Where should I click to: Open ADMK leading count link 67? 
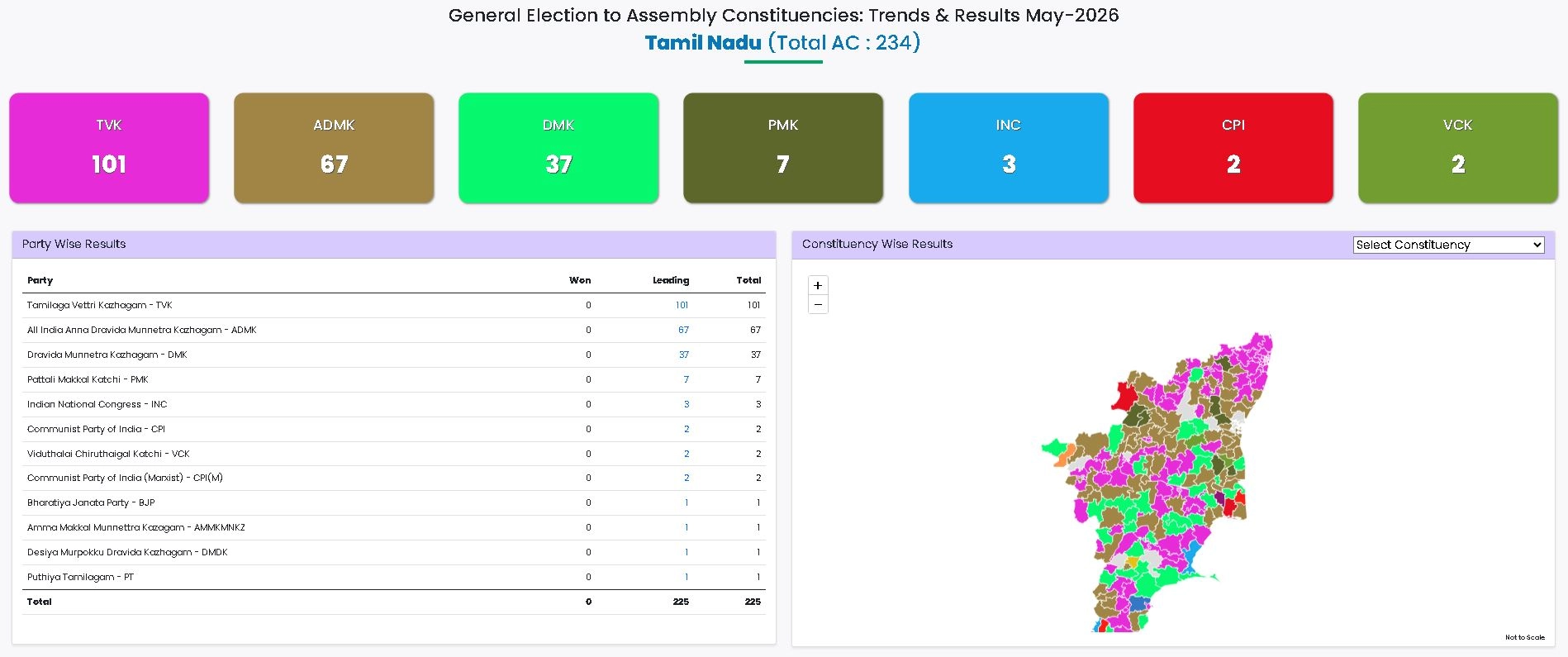(x=683, y=330)
